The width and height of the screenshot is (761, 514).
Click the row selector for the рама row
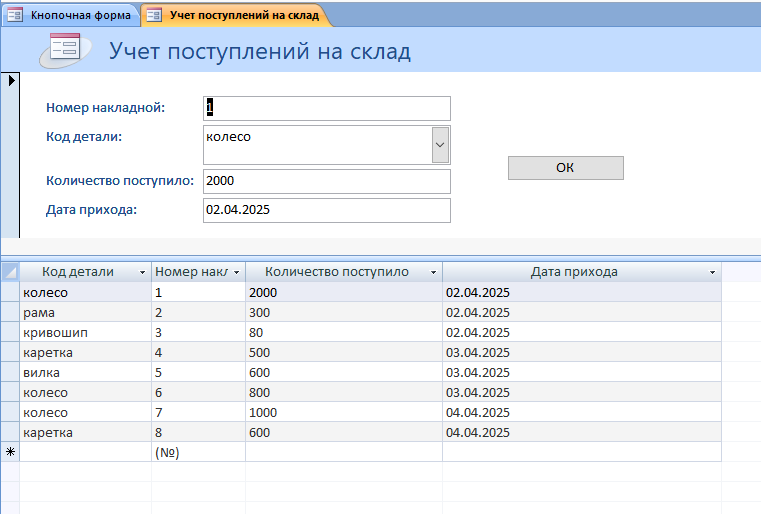10,313
